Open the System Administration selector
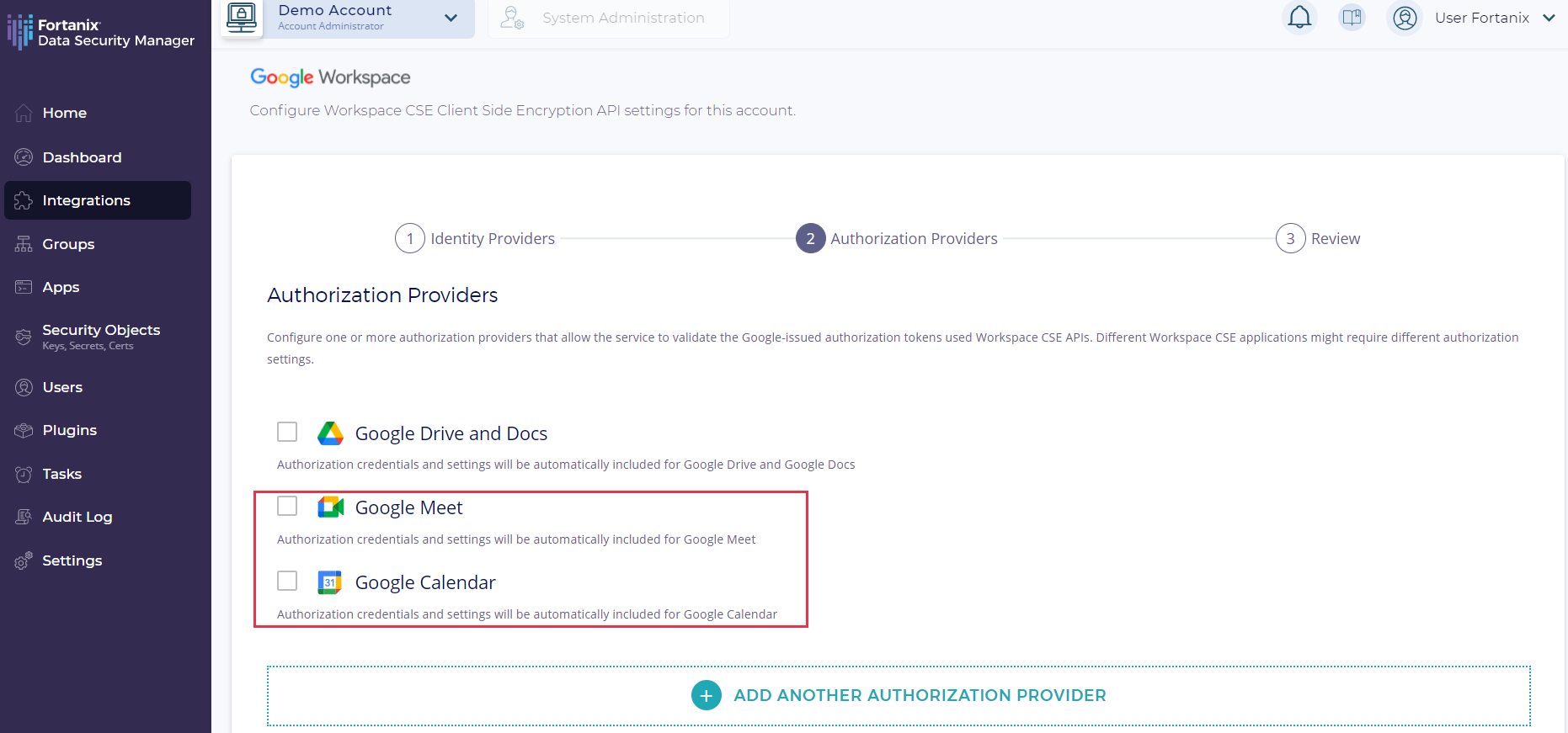Image resolution: width=1568 pixels, height=733 pixels. point(608,18)
